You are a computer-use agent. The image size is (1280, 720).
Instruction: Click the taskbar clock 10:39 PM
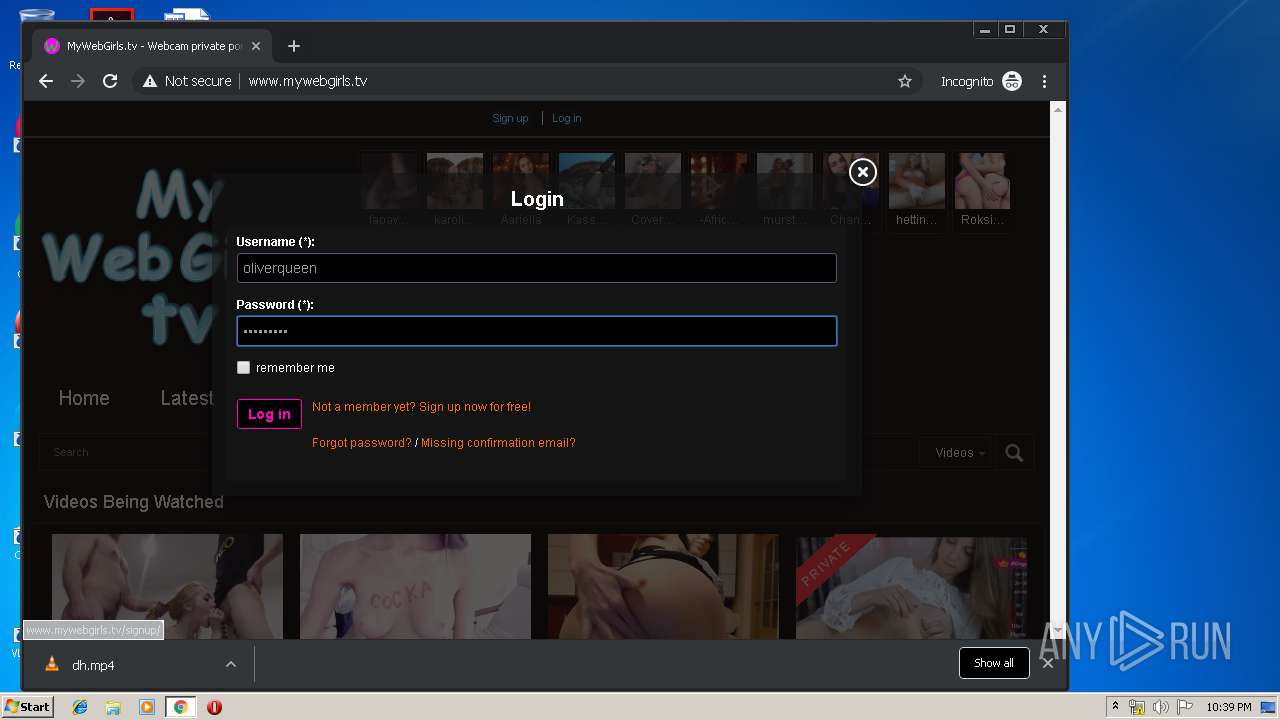click(x=1229, y=707)
